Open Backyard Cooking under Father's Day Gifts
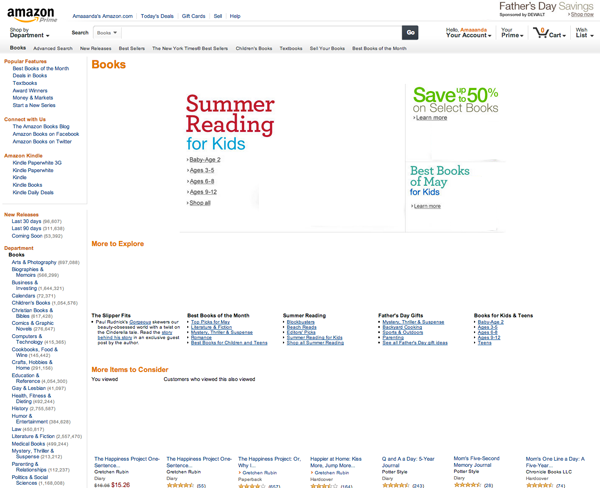This screenshot has width=600, height=488. pyautogui.click(x=402, y=327)
